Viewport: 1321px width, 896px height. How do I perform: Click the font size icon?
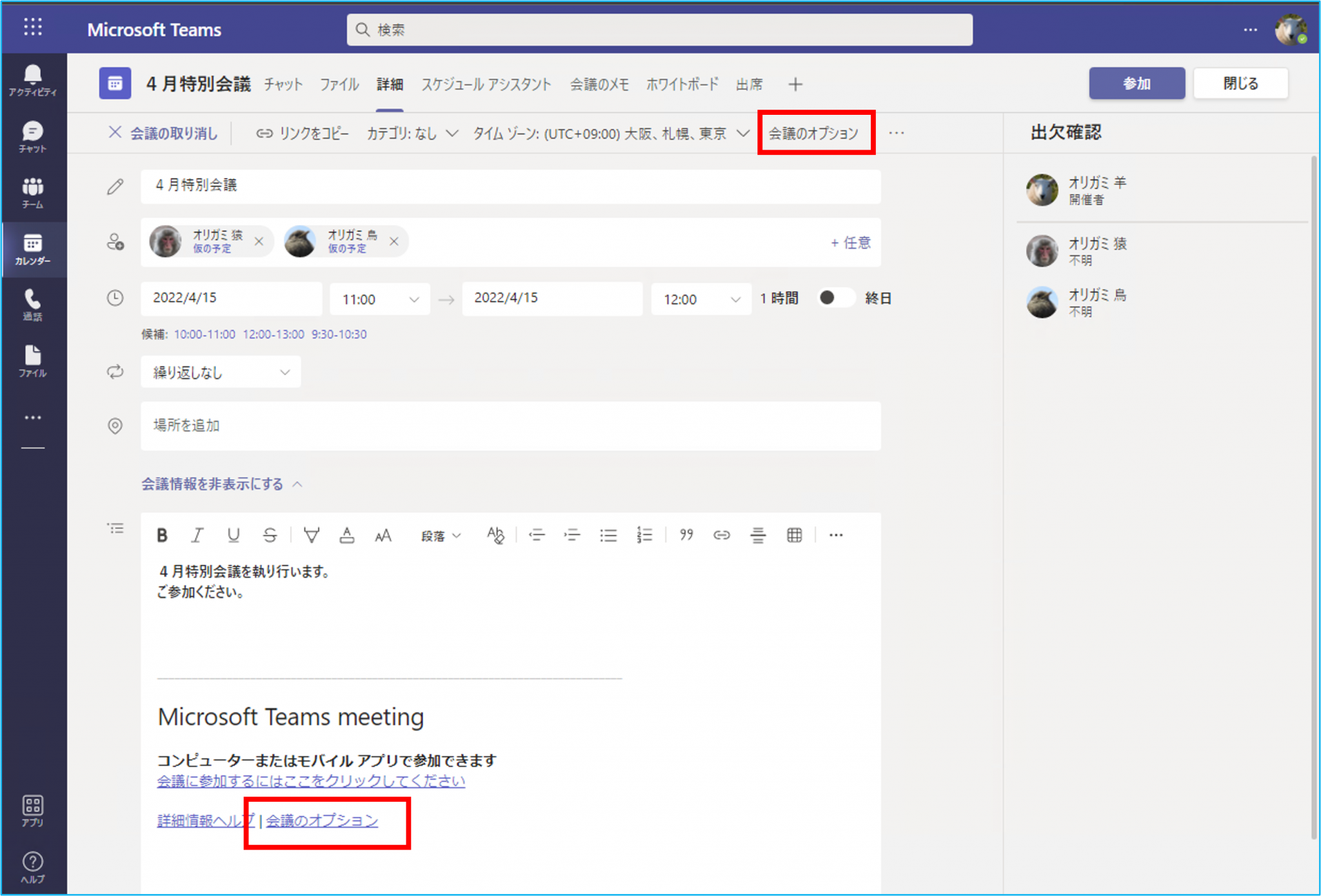(x=383, y=535)
